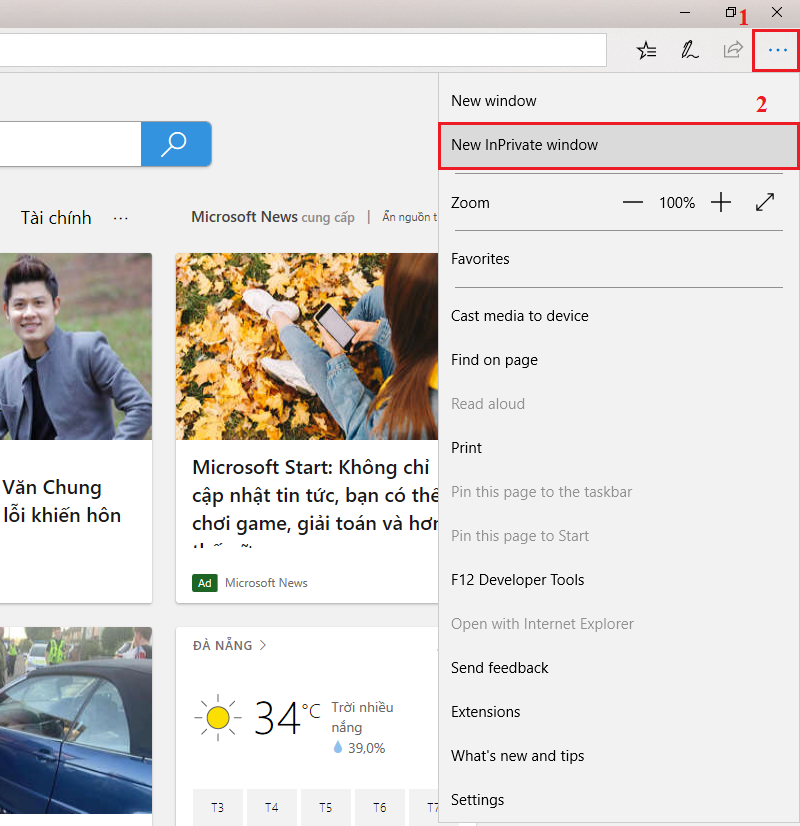Select New InPrivate window

click(524, 145)
